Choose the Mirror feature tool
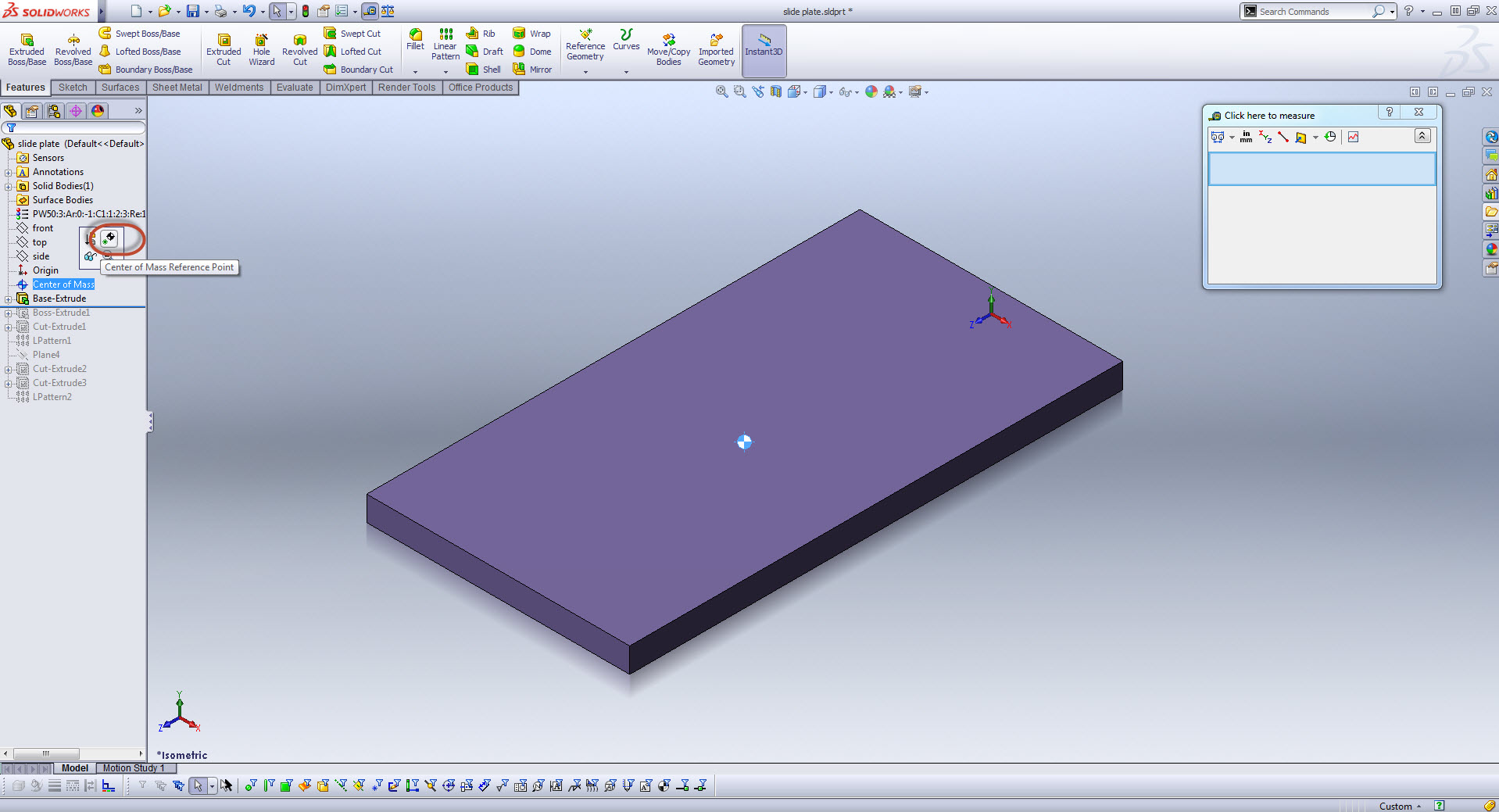1499x812 pixels. point(533,69)
